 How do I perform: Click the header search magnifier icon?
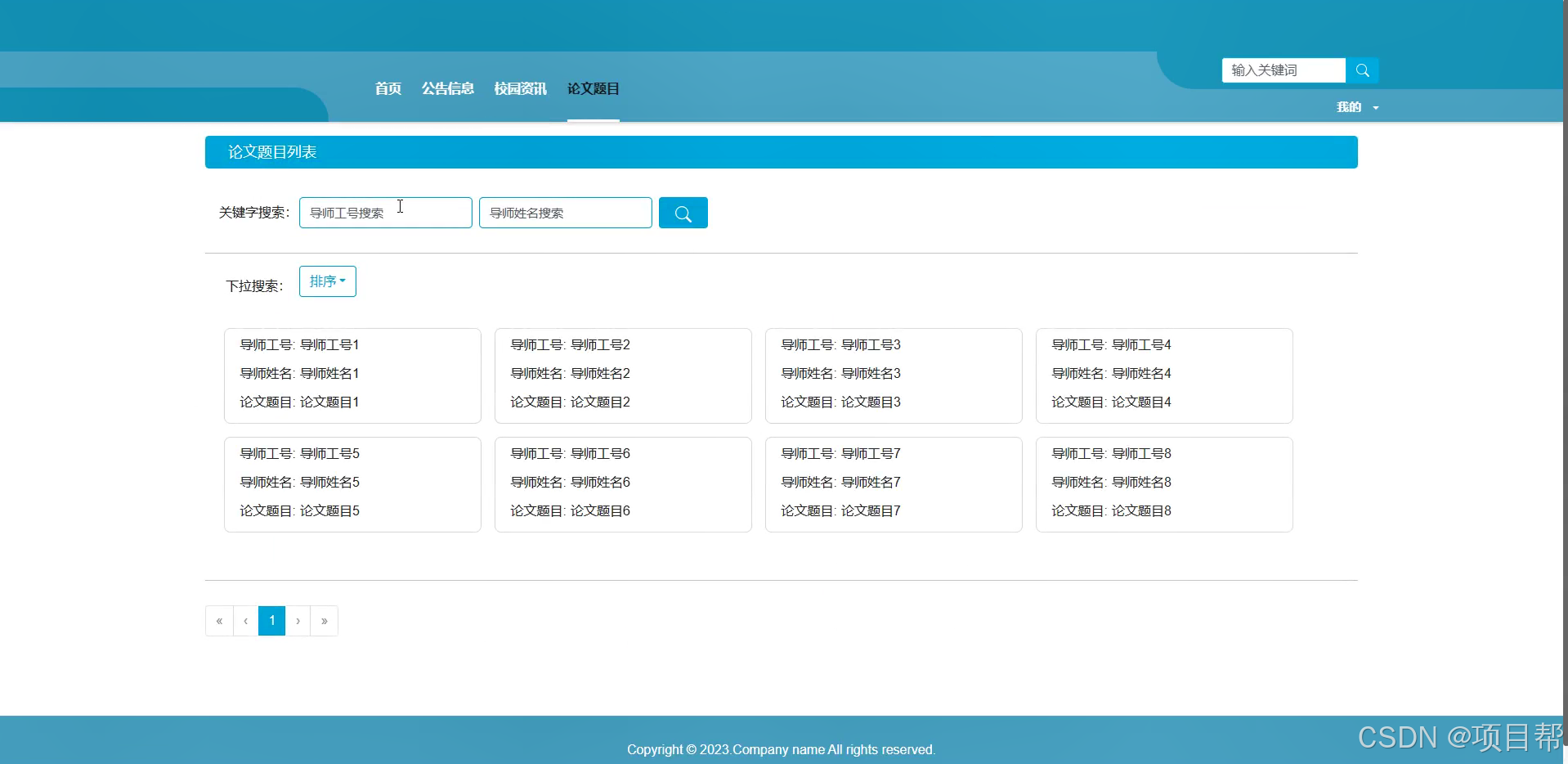1362,70
